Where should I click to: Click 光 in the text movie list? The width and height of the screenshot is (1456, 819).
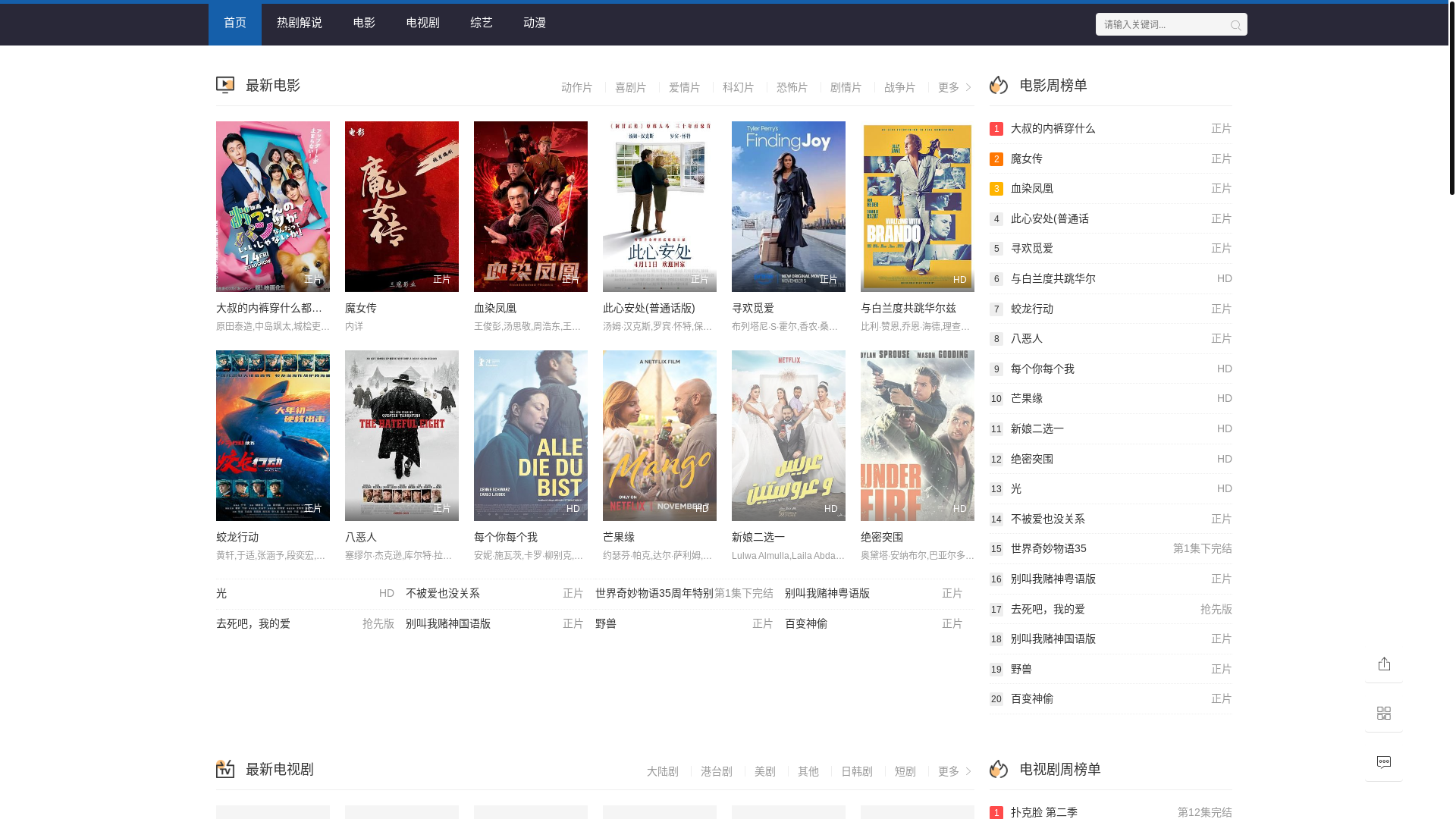click(221, 594)
